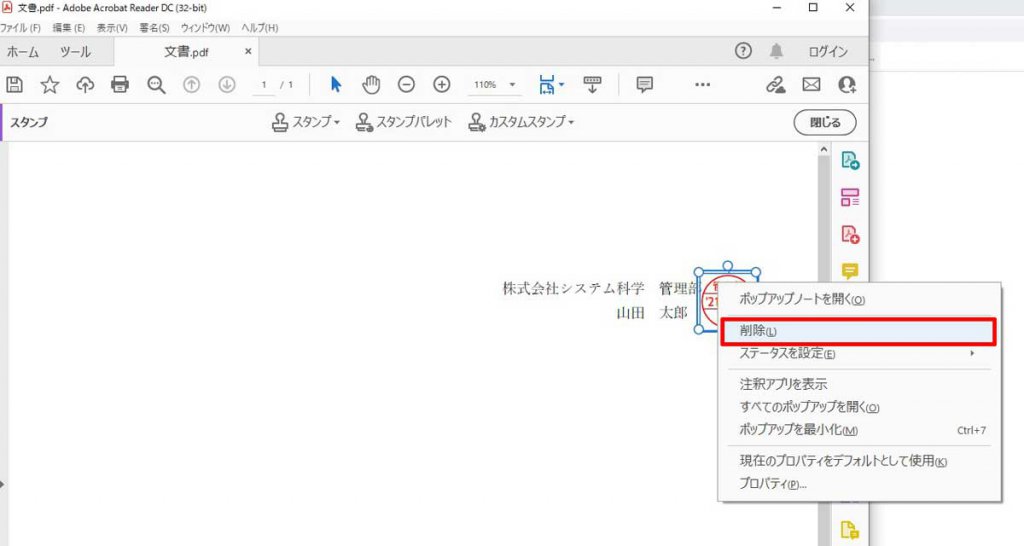Click the ログイン link
This screenshot has height=546, width=1024.
(828, 52)
